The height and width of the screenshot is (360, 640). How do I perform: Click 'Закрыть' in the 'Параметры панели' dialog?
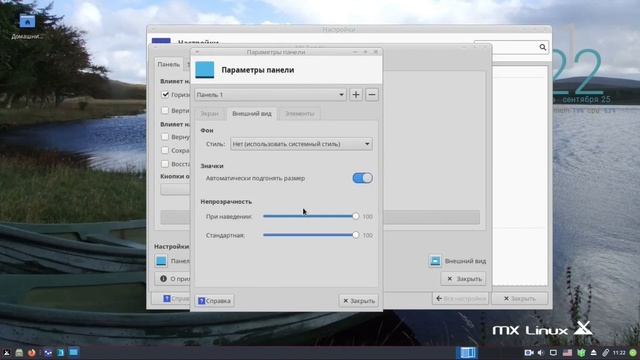(x=359, y=301)
